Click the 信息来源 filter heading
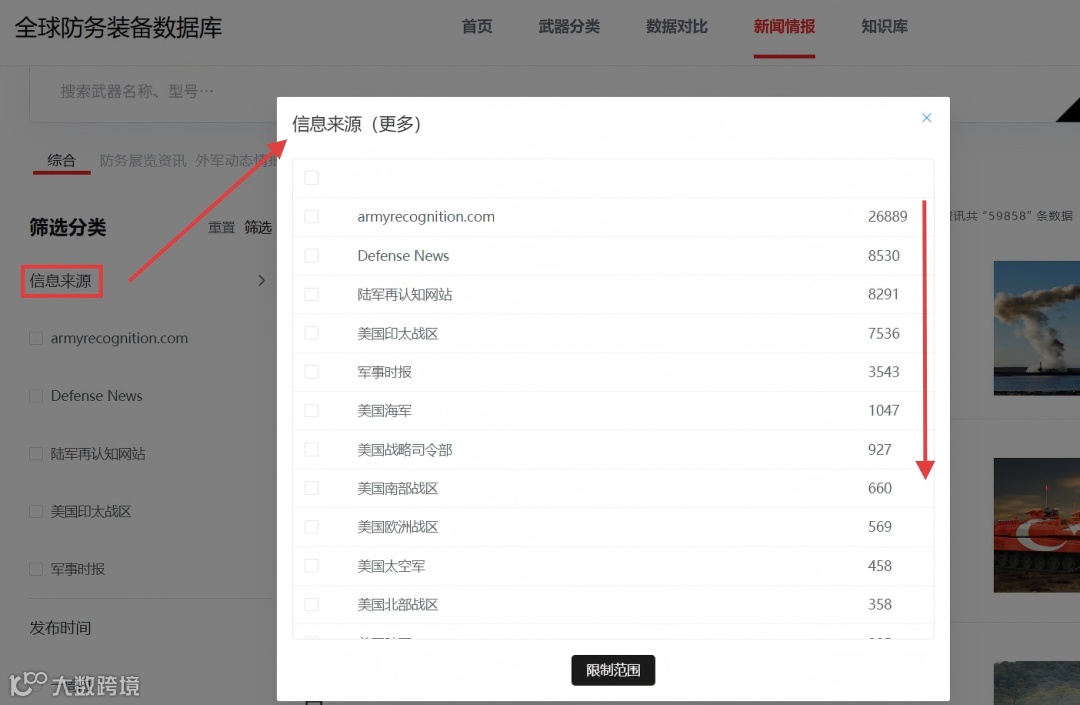 (61, 281)
